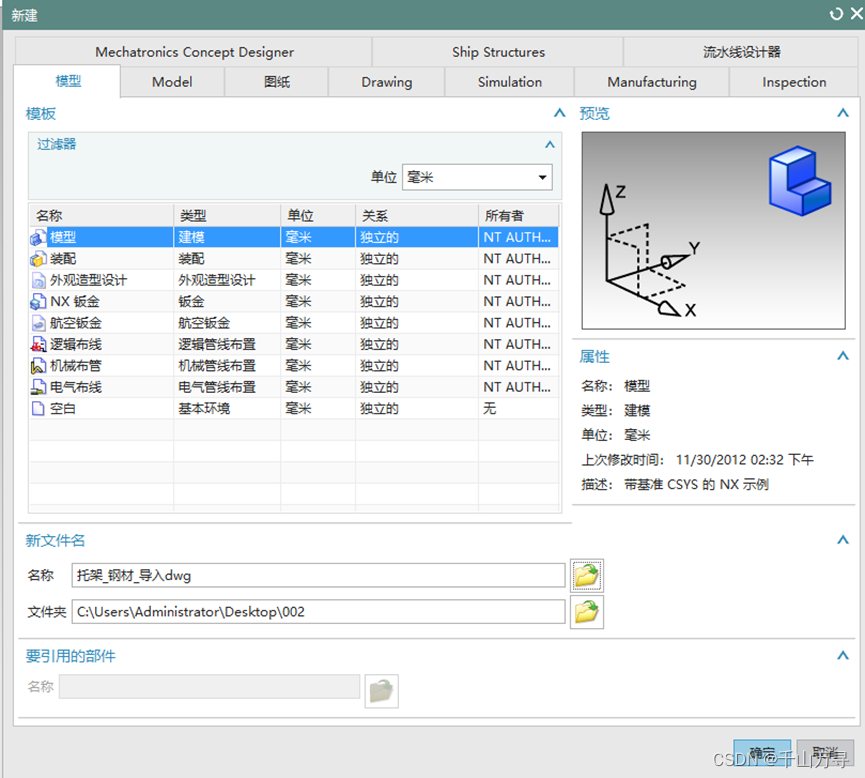This screenshot has width=865, height=778.
Task: Collapse the 过滤器 filter section
Action: coord(549,144)
